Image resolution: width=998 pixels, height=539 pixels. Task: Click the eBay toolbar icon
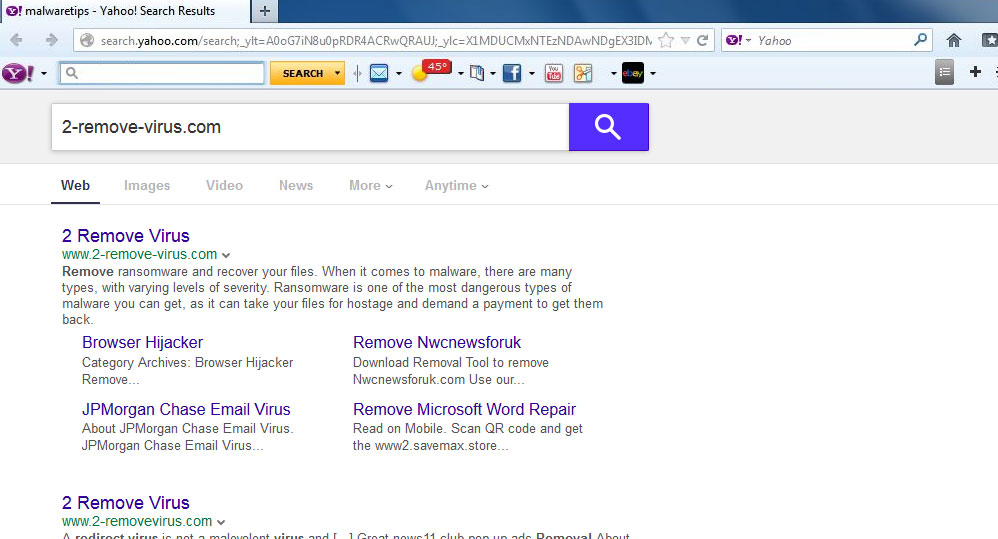(x=632, y=73)
